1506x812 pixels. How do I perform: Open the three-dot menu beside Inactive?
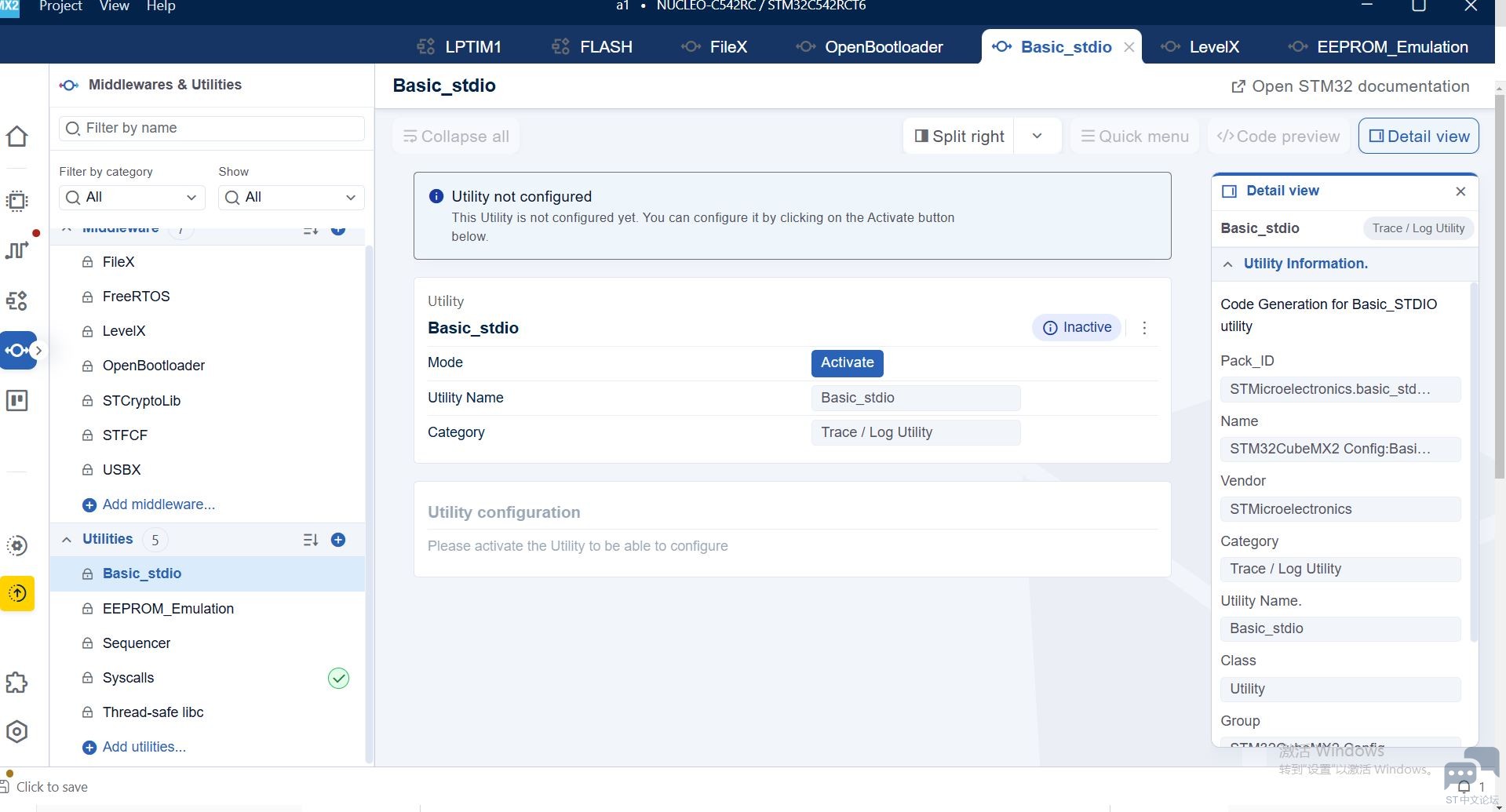click(1144, 328)
